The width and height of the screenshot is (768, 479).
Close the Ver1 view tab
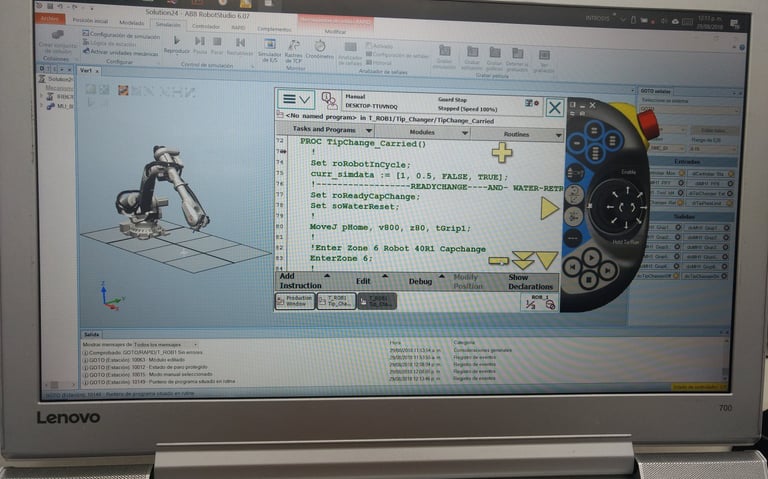pyautogui.click(x=97, y=72)
